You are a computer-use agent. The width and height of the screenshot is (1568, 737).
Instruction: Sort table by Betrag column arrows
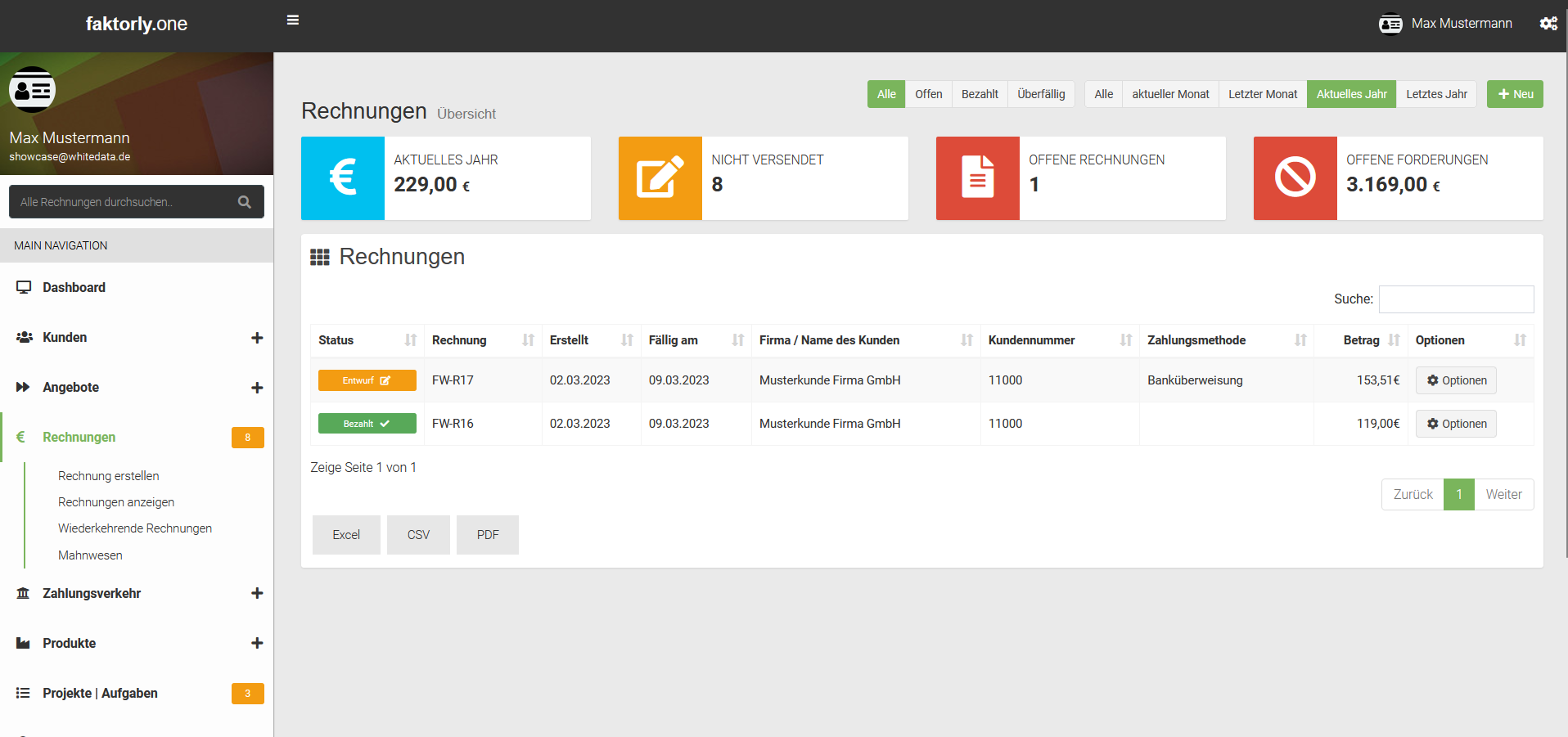coord(1394,340)
